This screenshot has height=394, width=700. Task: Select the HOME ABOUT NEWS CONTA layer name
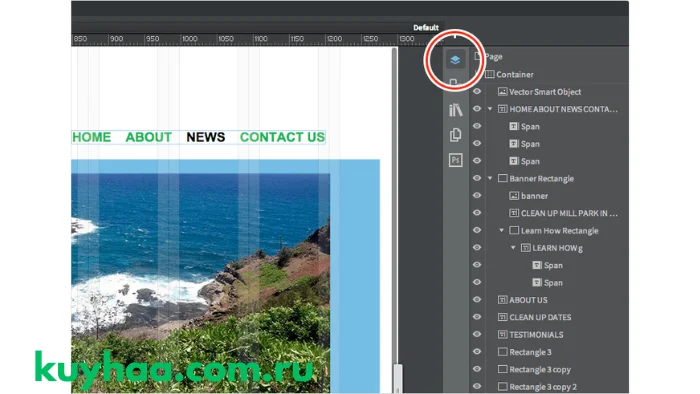[563, 109]
